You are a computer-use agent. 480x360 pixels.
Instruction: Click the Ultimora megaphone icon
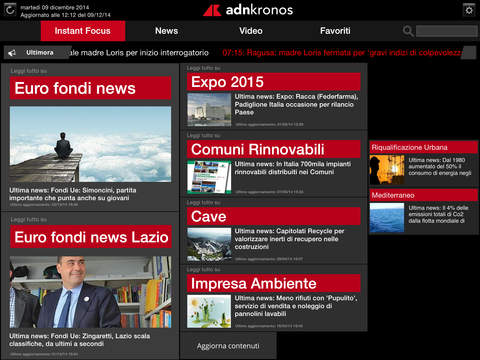12,53
